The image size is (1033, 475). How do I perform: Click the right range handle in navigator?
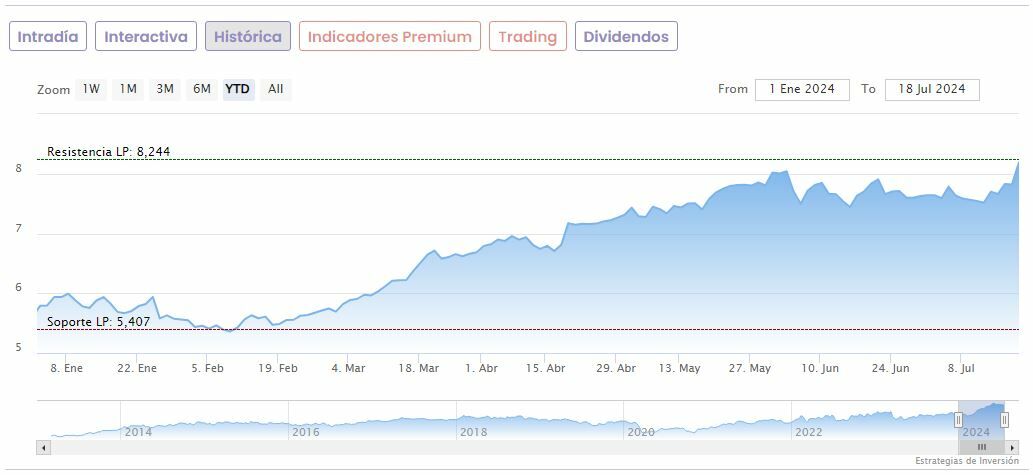1005,420
